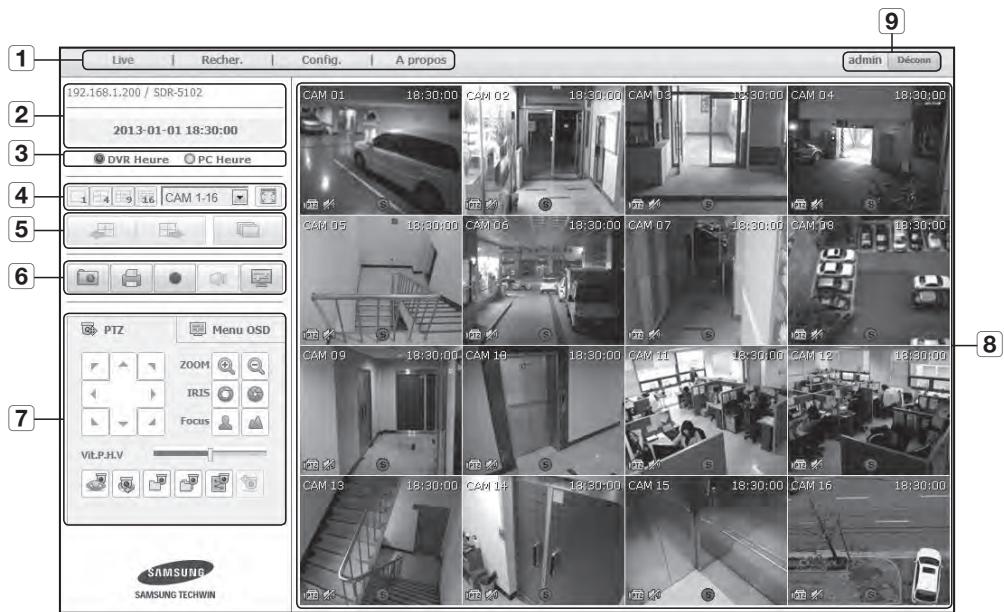Click the 2013-01-01 18:30:00 date display
The image size is (1004, 612).
click(175, 130)
